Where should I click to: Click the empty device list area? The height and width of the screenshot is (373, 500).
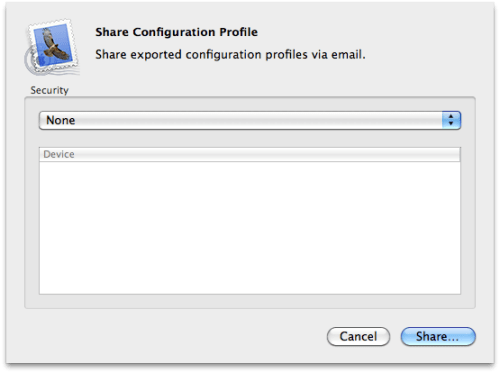click(x=250, y=228)
